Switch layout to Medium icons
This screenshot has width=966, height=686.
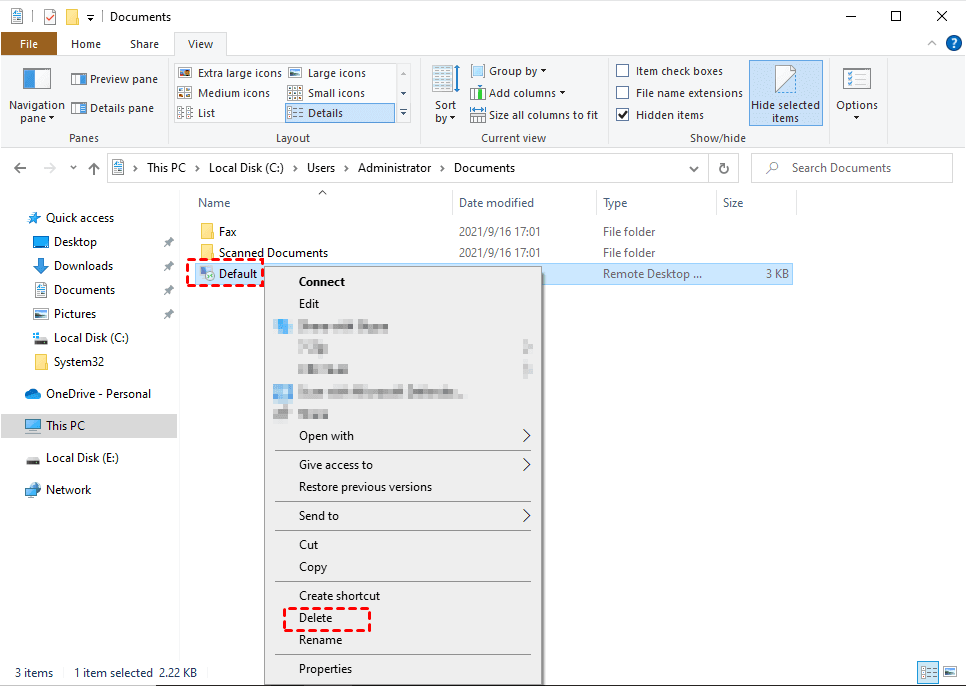pos(224,93)
